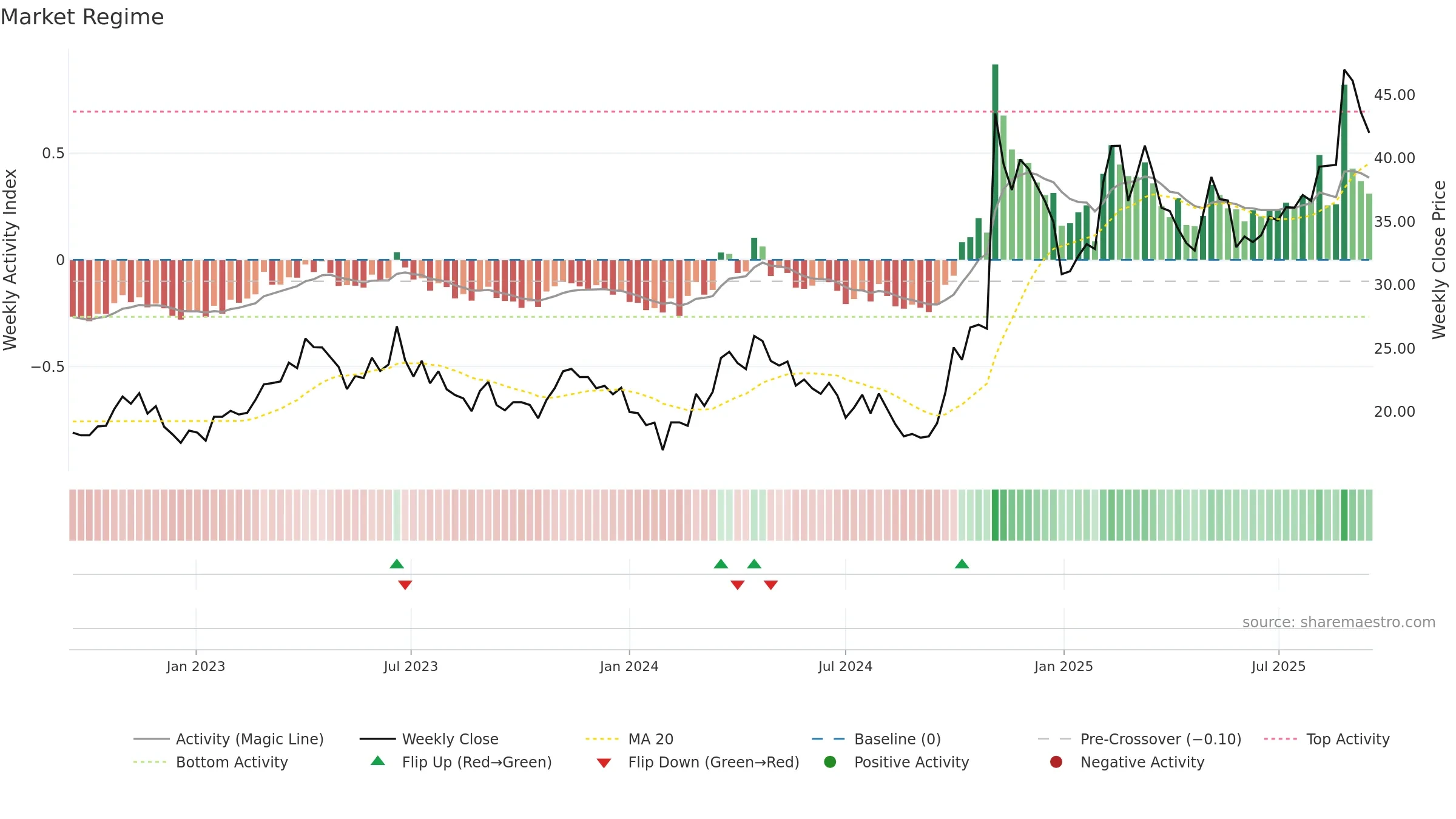Click the Jul 2024 x-axis label
1456x819 pixels.
[845, 667]
